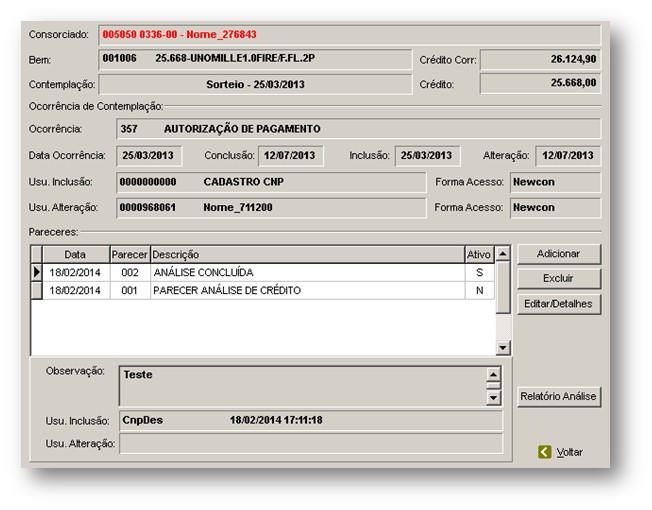Click the empty bottom Usu. Alteração field
The width and height of the screenshot is (652, 510).
tap(311, 443)
